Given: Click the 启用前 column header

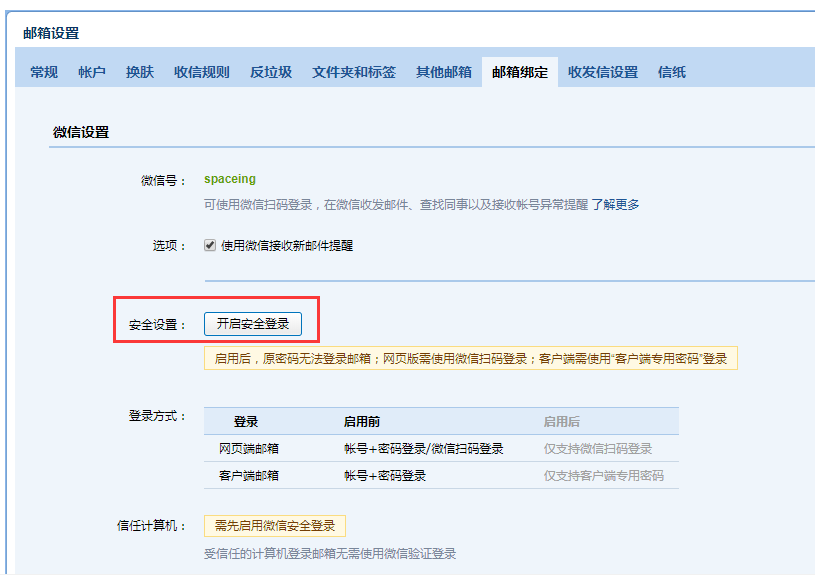Looking at the screenshot, I should [x=361, y=421].
